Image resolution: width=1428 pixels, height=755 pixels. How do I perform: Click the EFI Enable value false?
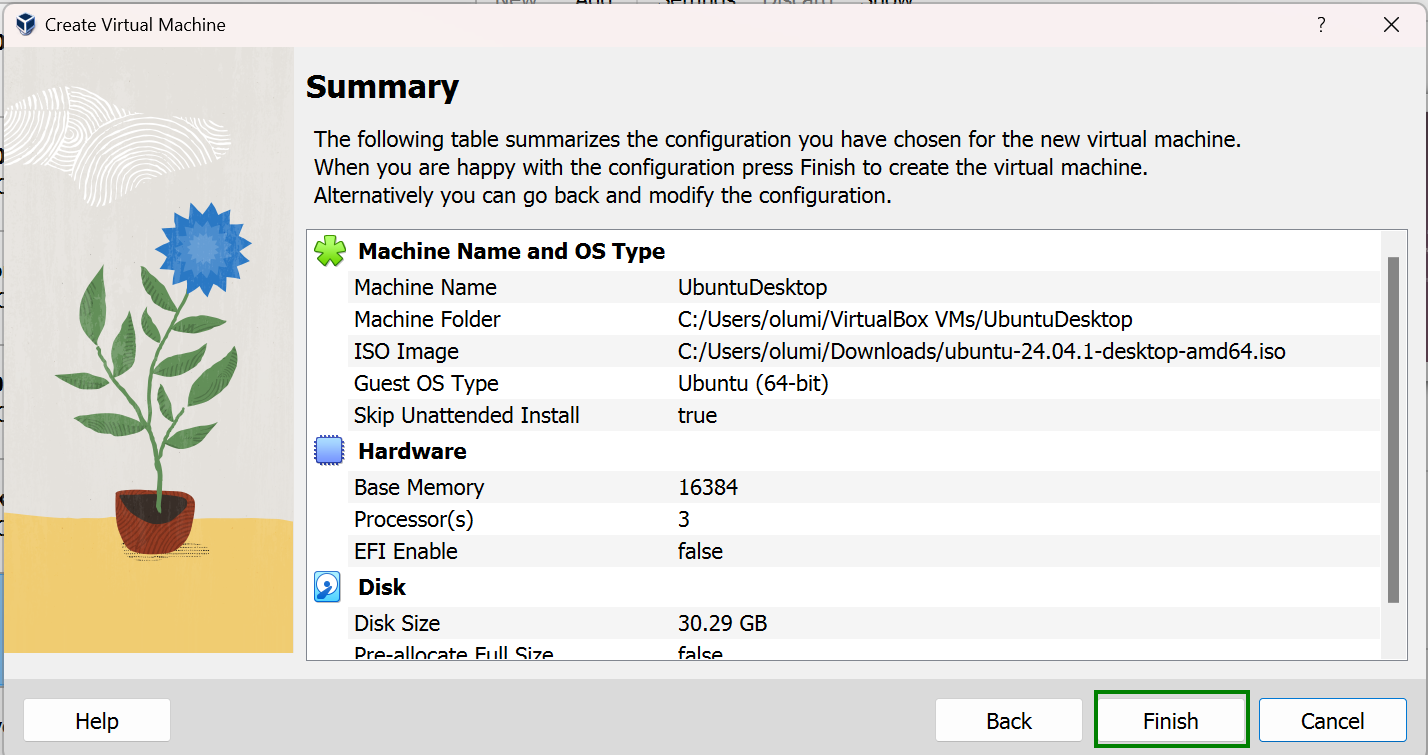(700, 551)
